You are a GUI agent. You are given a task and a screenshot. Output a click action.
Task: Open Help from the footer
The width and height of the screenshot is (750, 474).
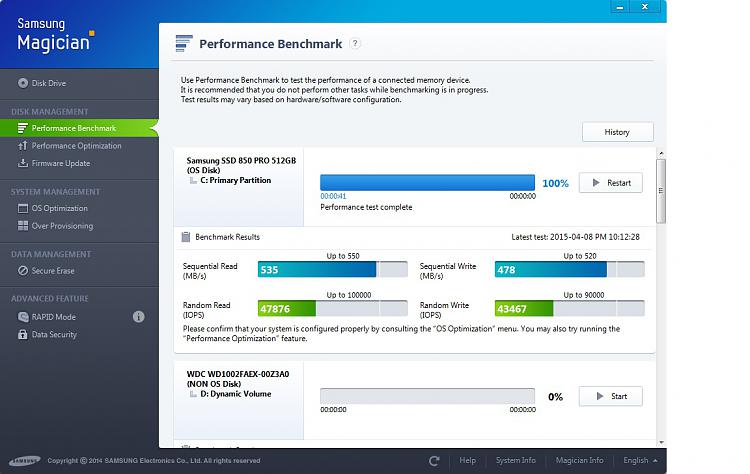pos(467,460)
